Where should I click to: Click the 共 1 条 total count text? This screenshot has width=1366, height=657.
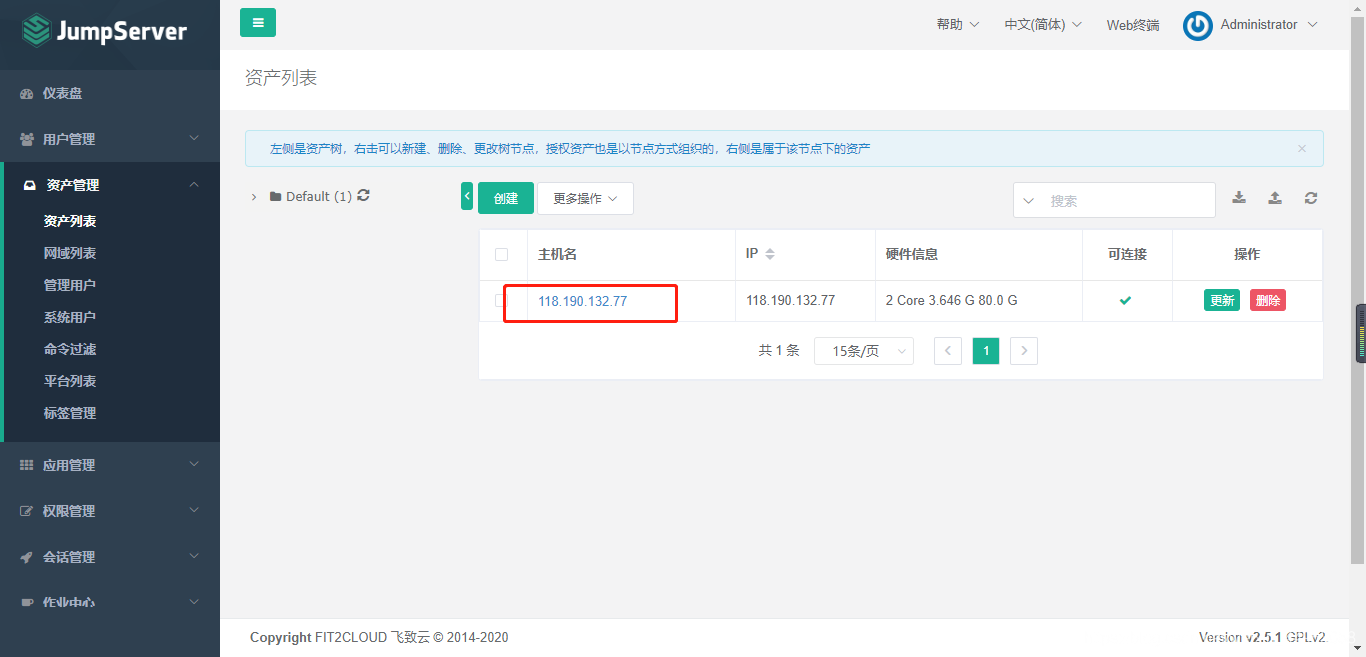[x=779, y=350]
